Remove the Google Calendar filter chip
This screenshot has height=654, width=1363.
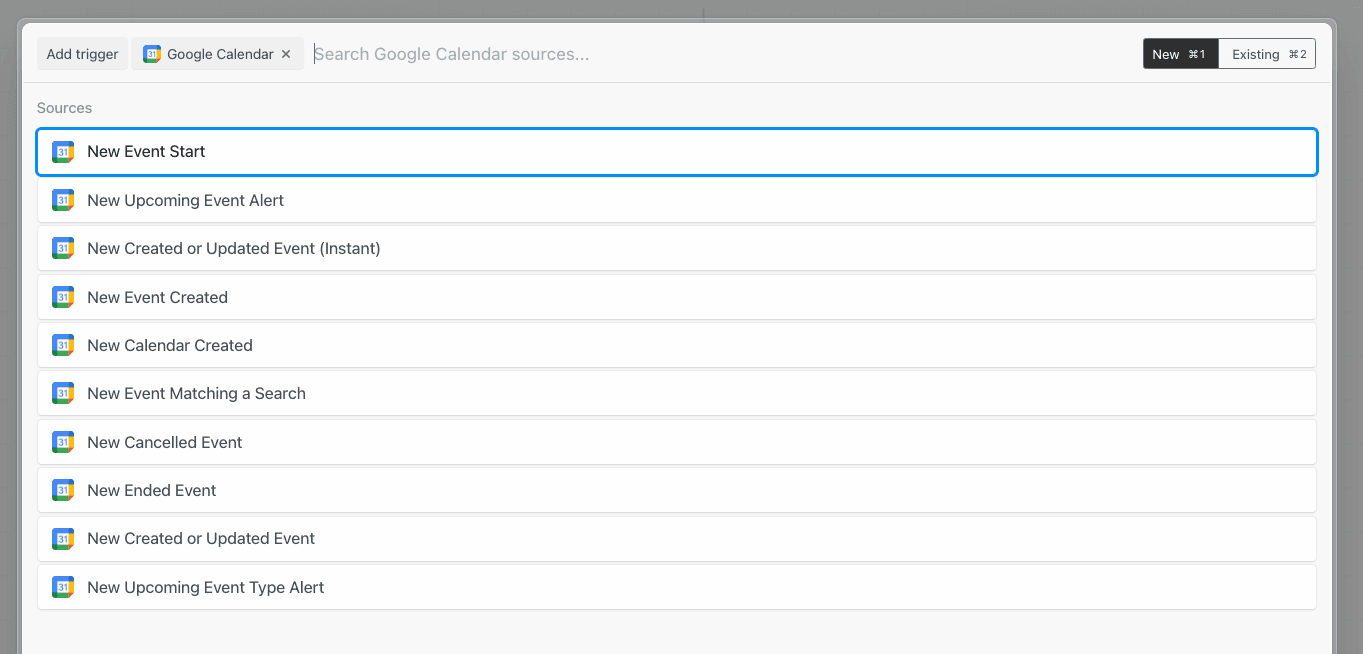click(x=286, y=54)
